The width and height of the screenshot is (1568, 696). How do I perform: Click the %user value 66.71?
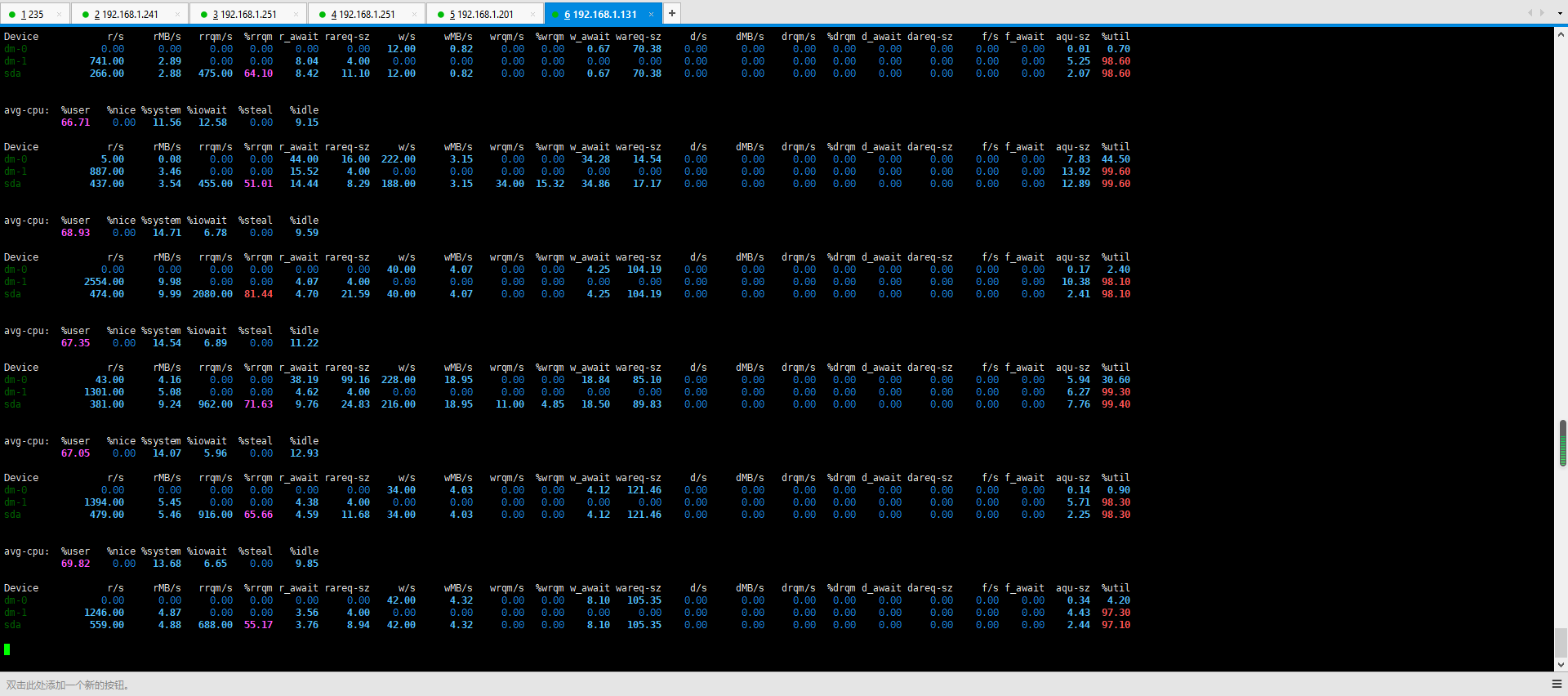click(75, 123)
